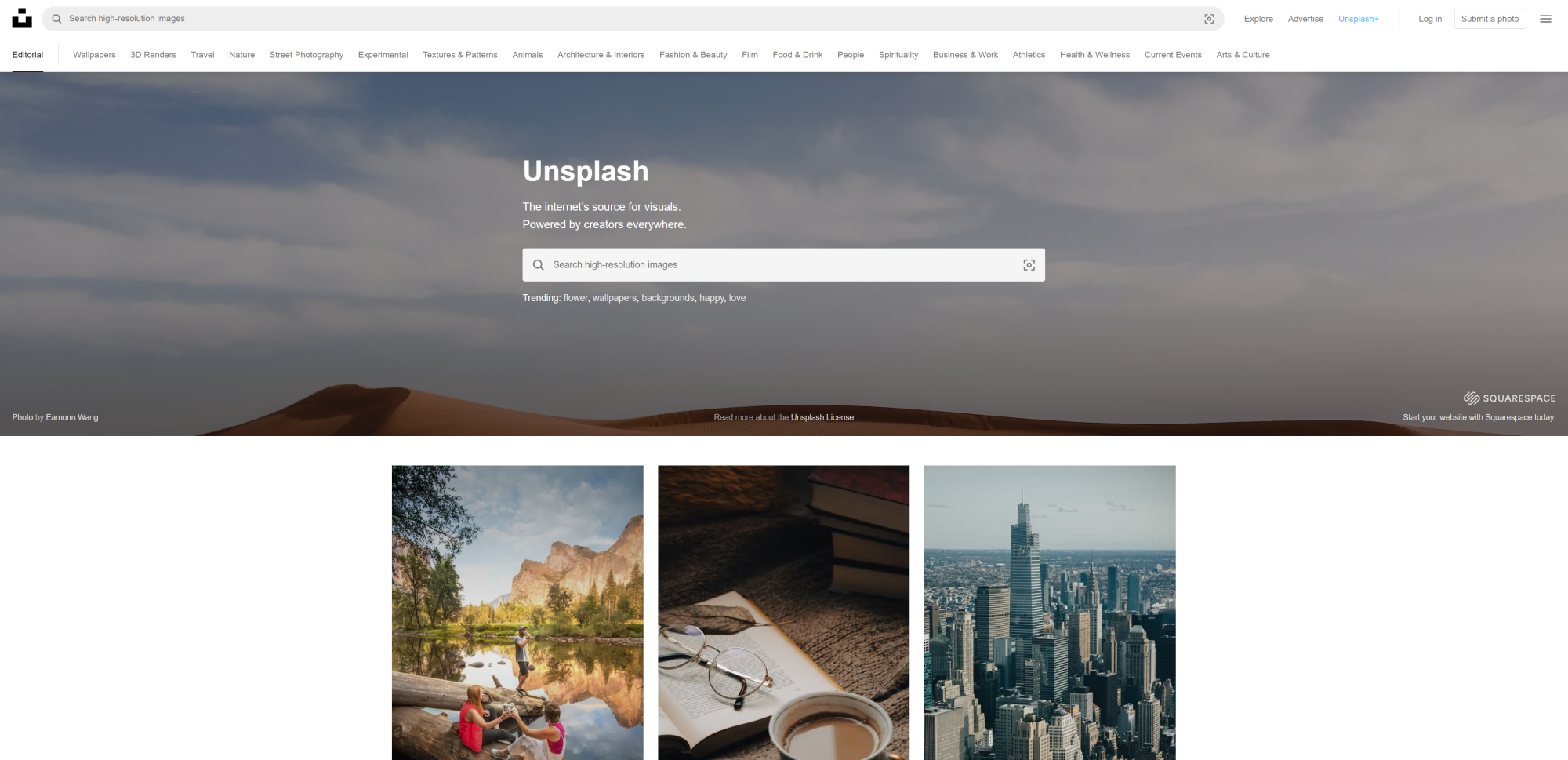Click the Squarespace logo
The image size is (1568, 760).
click(1509, 398)
